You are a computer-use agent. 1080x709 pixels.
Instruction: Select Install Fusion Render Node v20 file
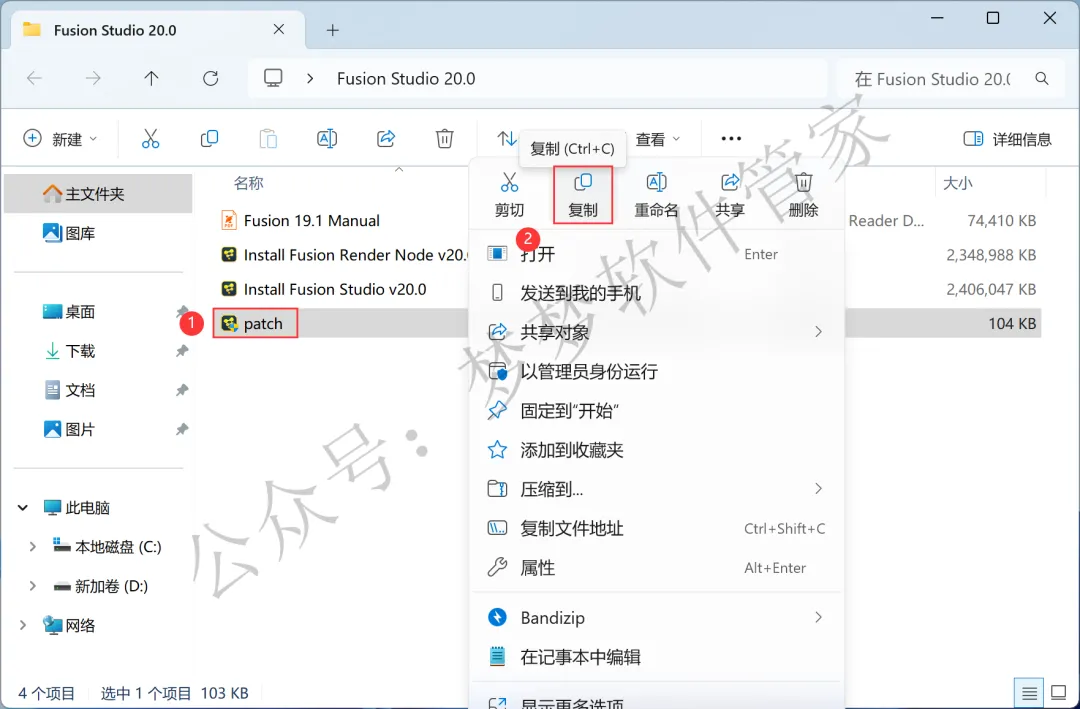[344, 255]
